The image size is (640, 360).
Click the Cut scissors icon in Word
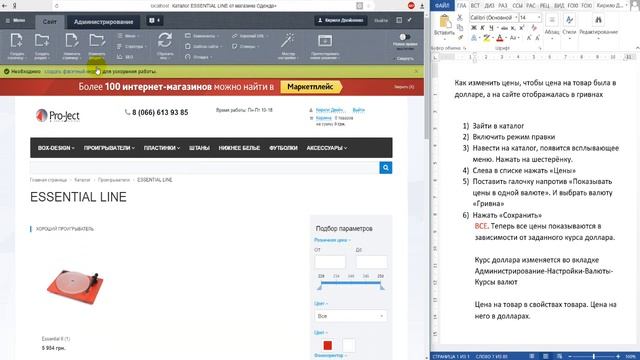click(460, 18)
